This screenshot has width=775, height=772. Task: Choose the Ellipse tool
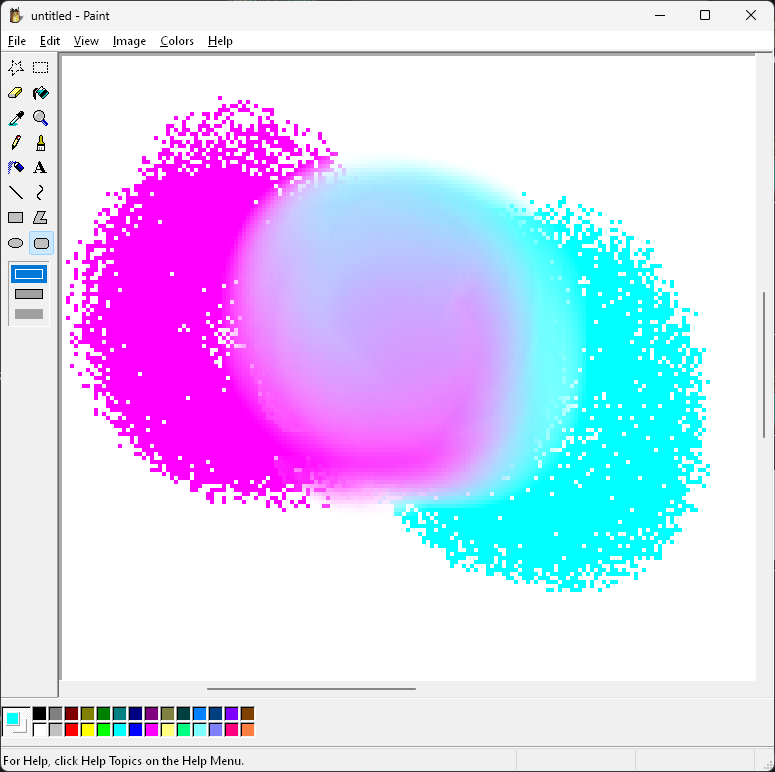[16, 243]
